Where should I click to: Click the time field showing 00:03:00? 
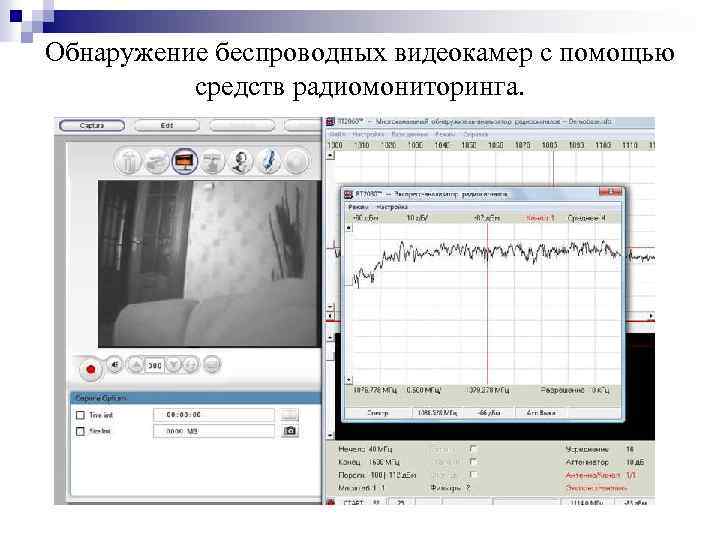click(214, 415)
